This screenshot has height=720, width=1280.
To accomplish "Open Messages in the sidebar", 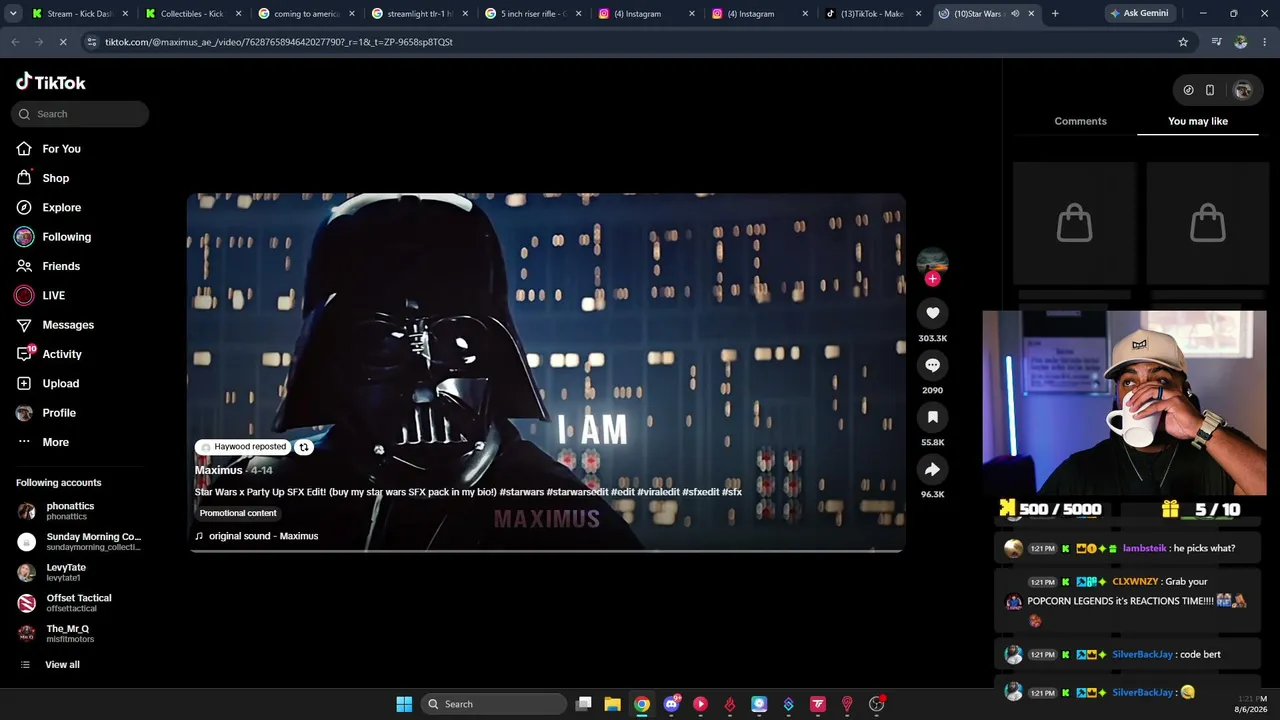I will click(x=68, y=325).
